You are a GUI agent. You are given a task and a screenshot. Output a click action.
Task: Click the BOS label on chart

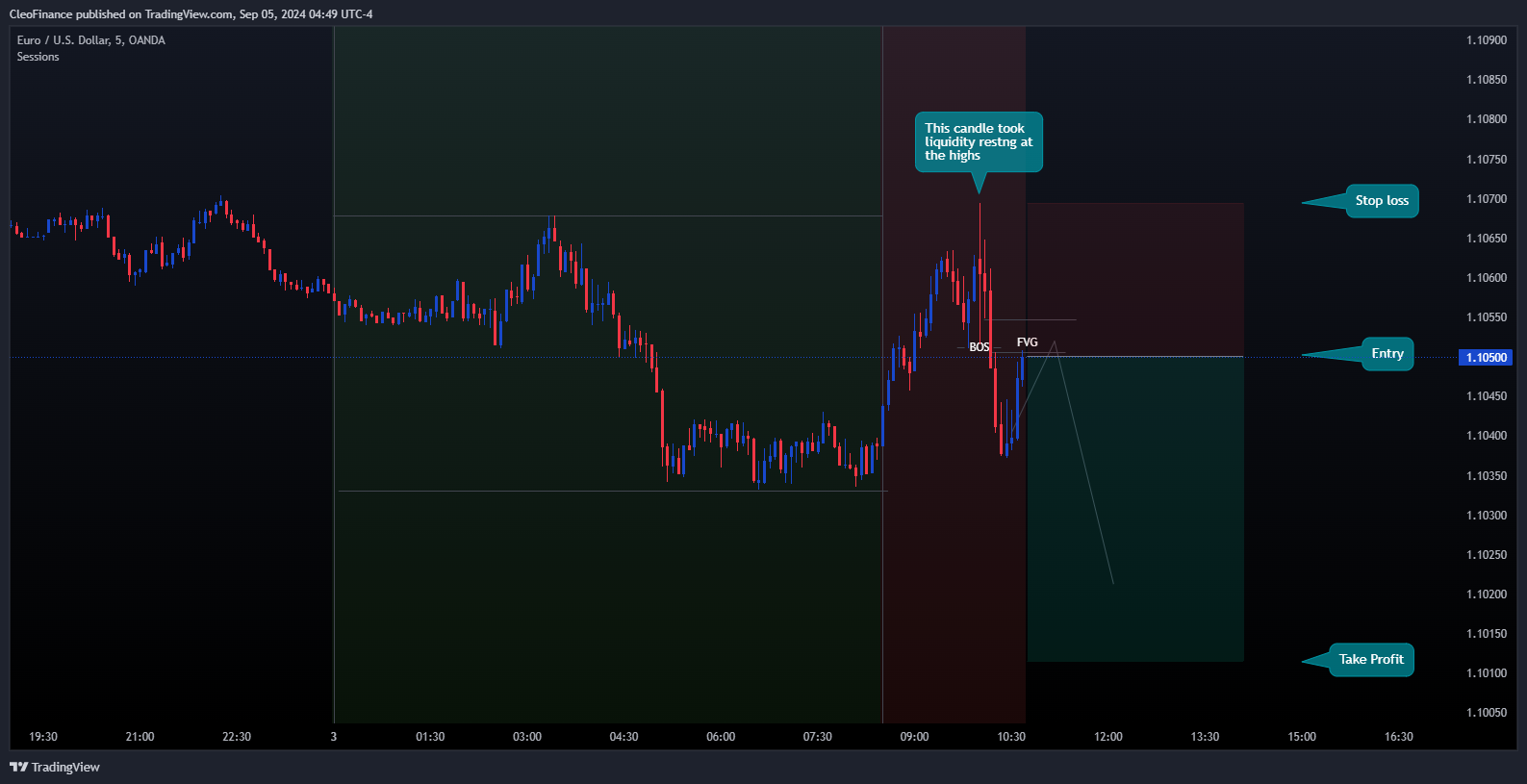[x=979, y=347]
